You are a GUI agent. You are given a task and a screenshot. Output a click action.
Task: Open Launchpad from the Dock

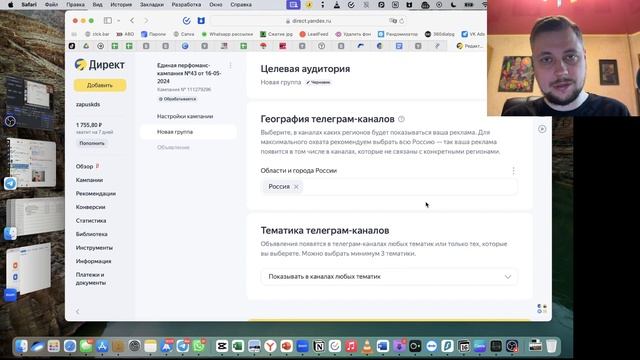point(53,346)
